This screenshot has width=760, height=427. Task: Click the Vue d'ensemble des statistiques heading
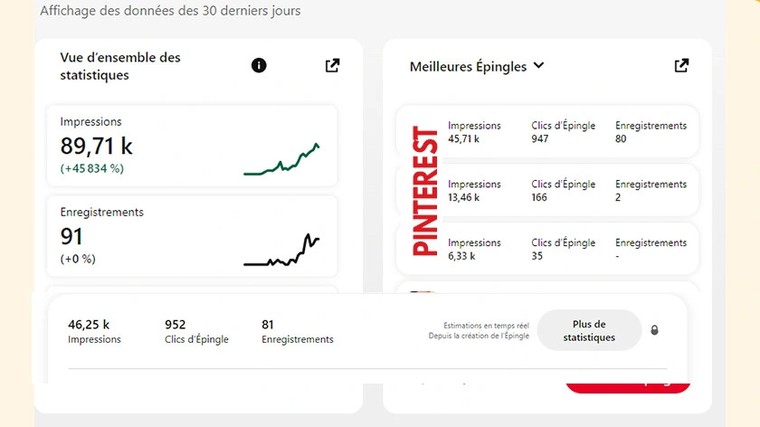point(120,66)
